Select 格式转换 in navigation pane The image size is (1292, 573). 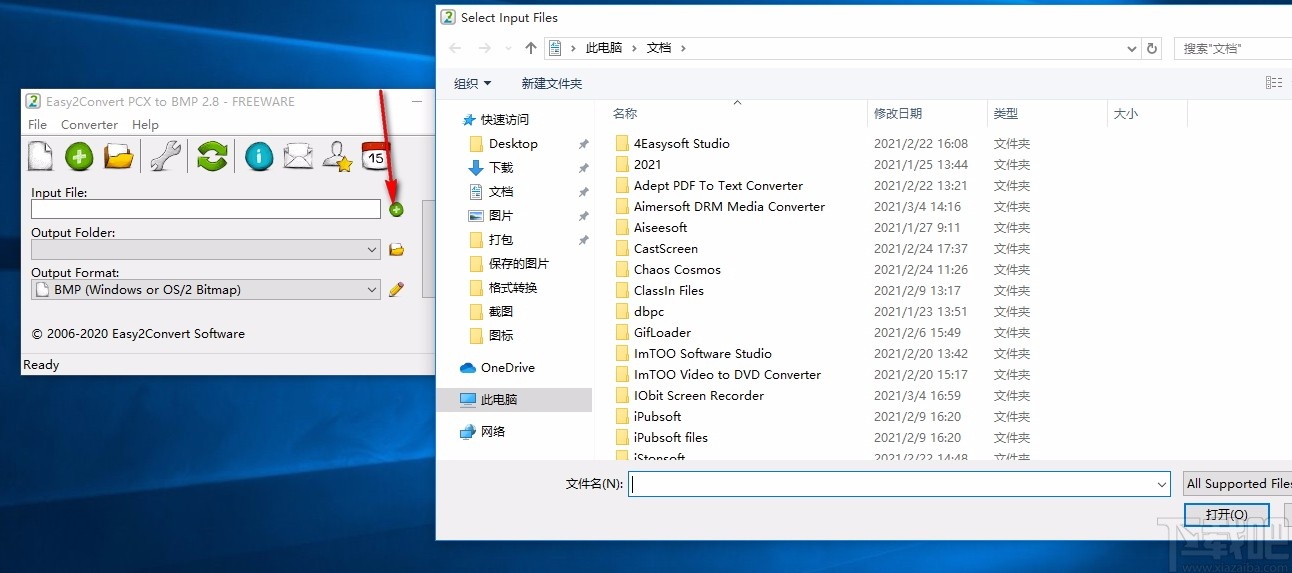point(513,288)
